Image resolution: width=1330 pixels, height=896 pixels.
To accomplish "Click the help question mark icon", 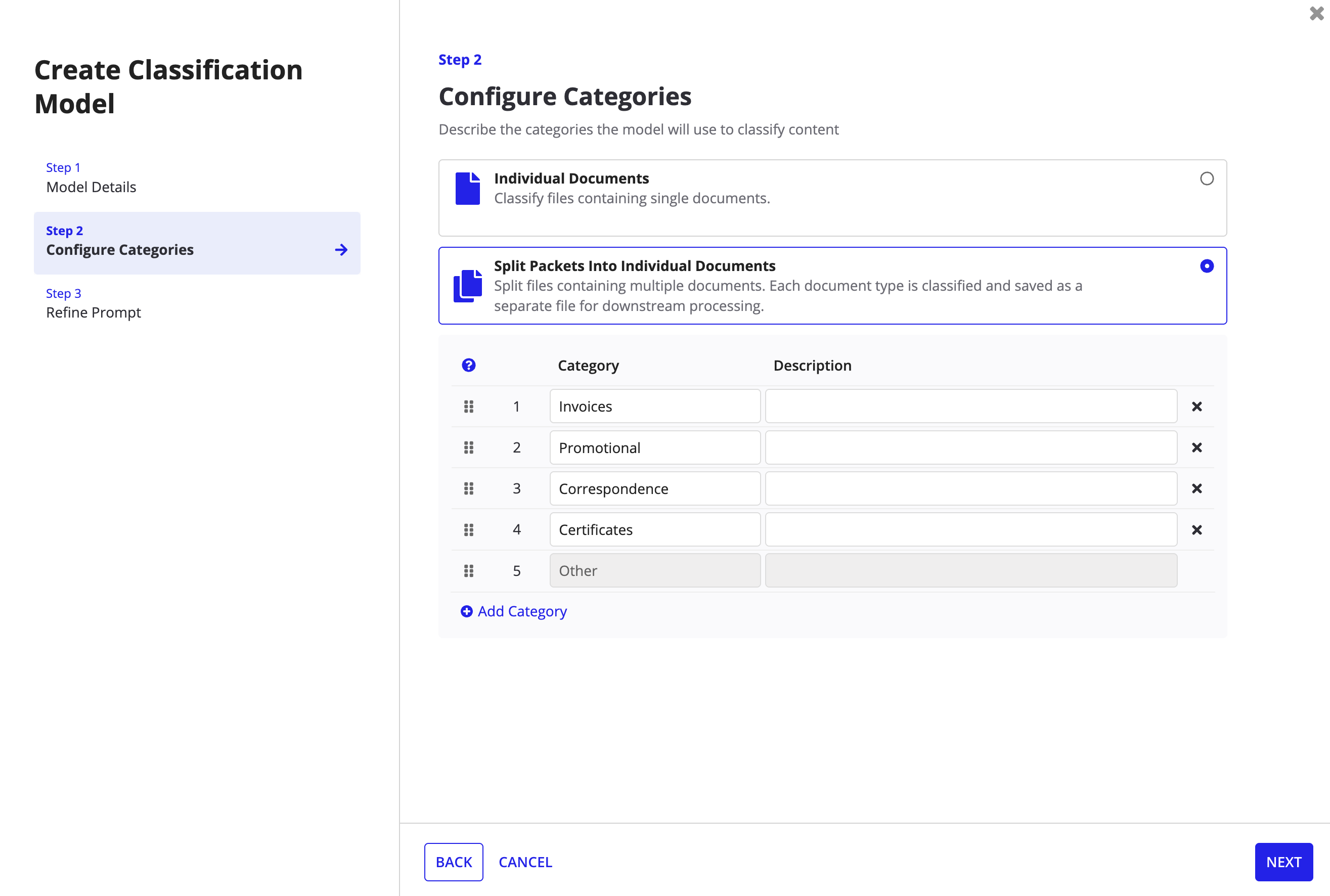I will click(x=469, y=365).
